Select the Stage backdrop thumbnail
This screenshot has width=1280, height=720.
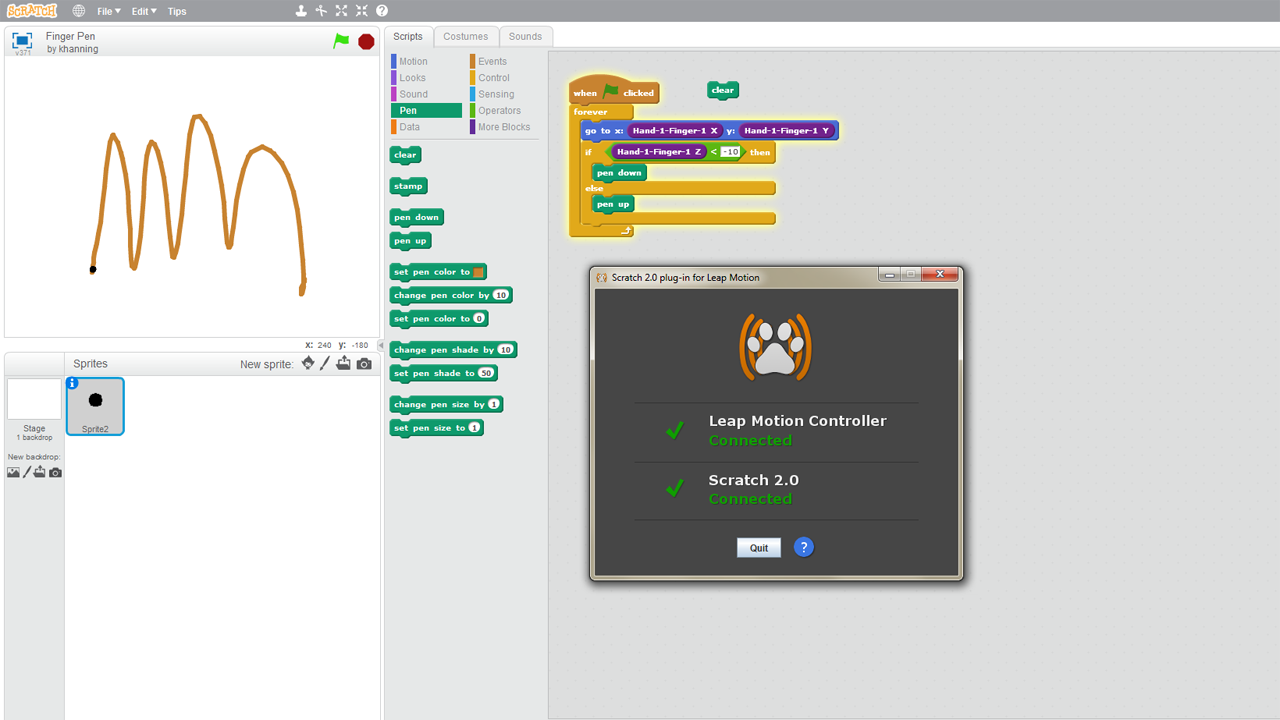(34, 400)
